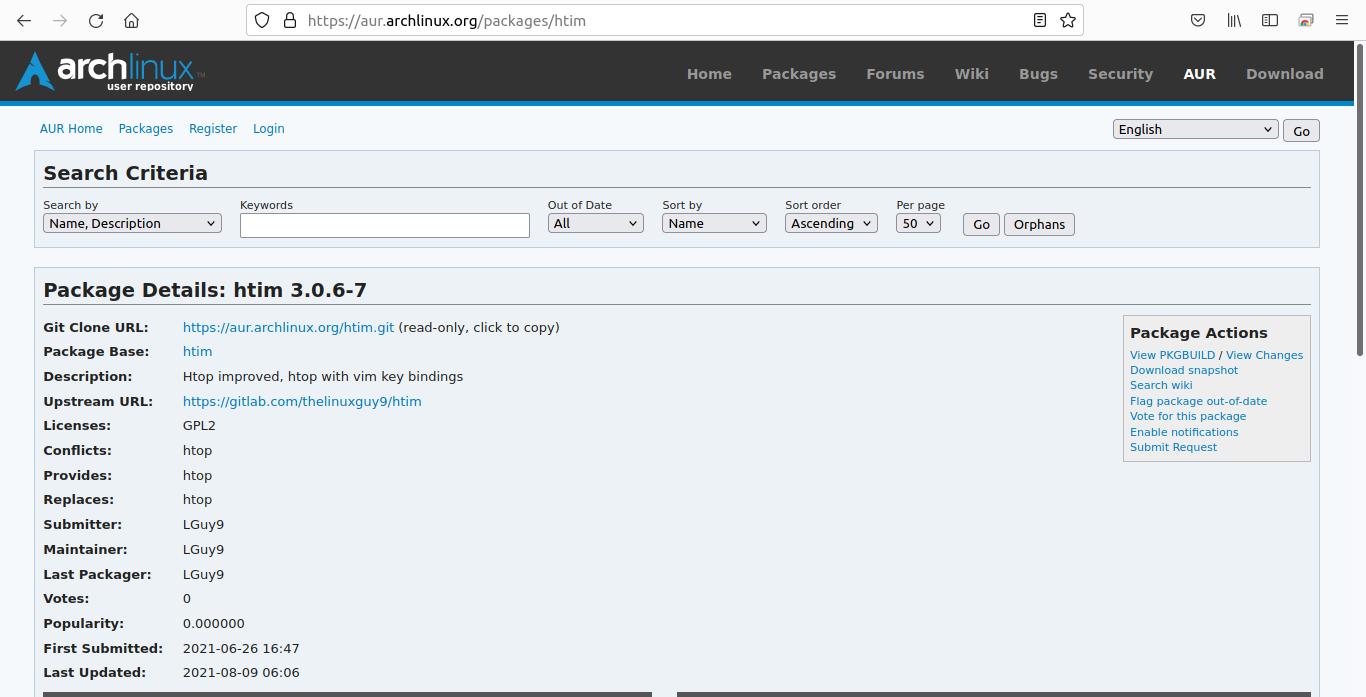Open View PKGBUILD link
The width and height of the screenshot is (1366, 697).
1172,355
